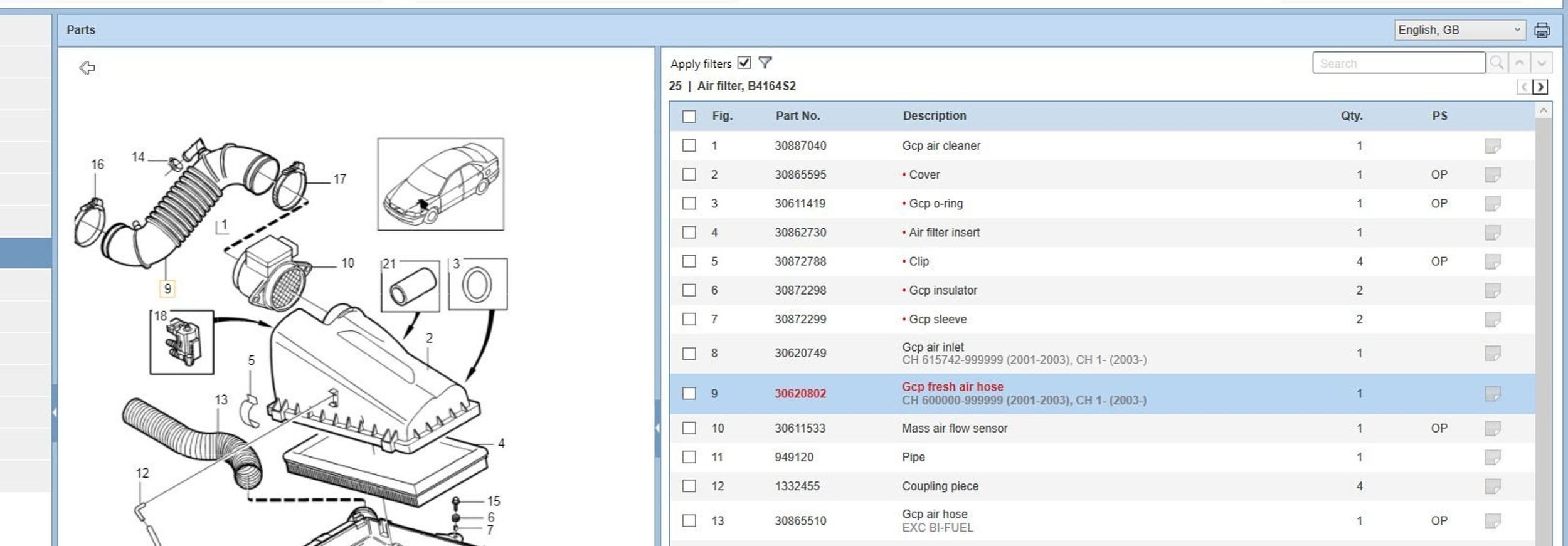
Task: Open the filter funnel icon
Action: [765, 63]
